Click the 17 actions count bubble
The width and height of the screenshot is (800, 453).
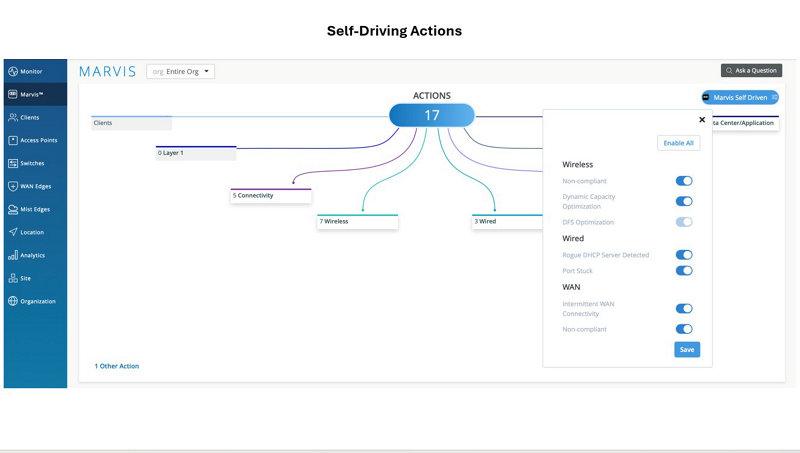pyautogui.click(x=432, y=115)
